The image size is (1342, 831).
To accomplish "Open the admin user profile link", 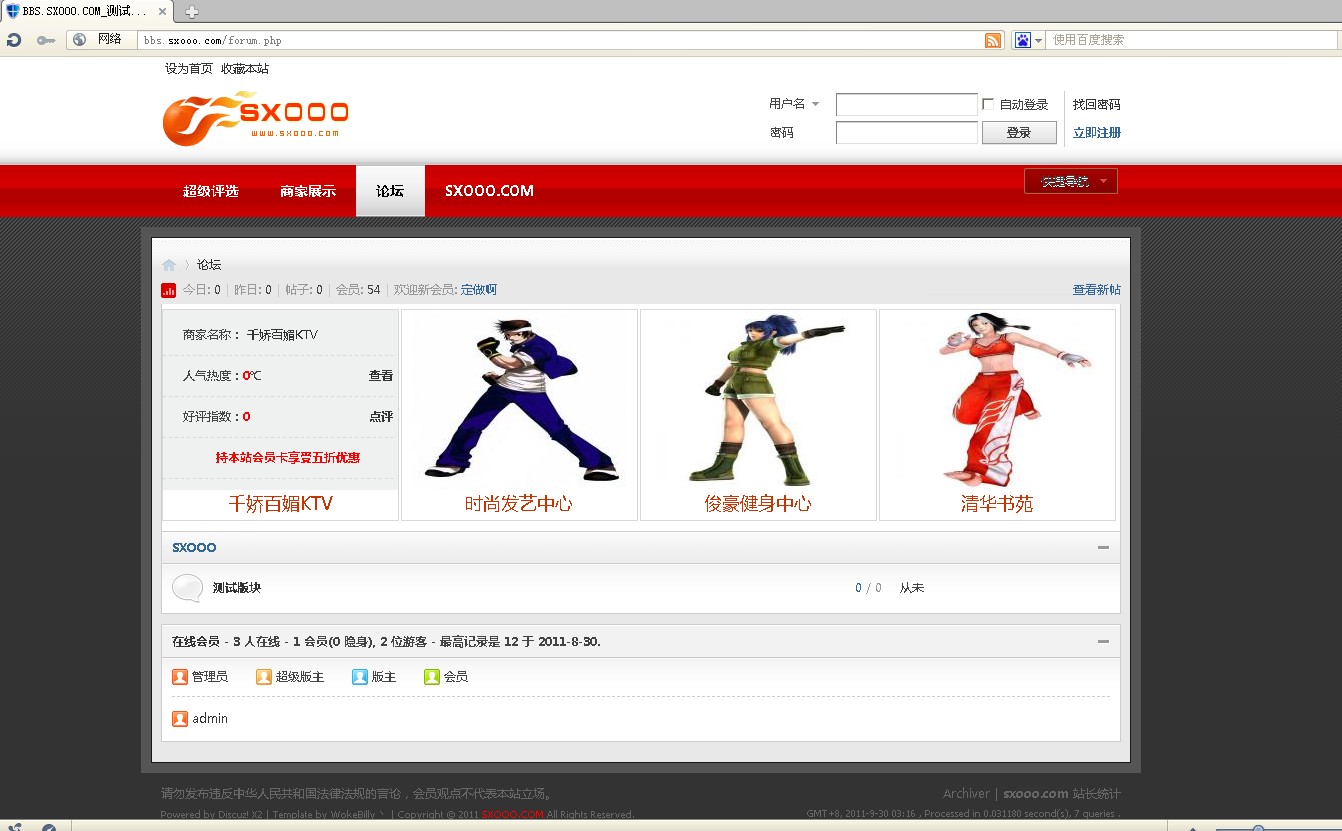I will 210,719.
